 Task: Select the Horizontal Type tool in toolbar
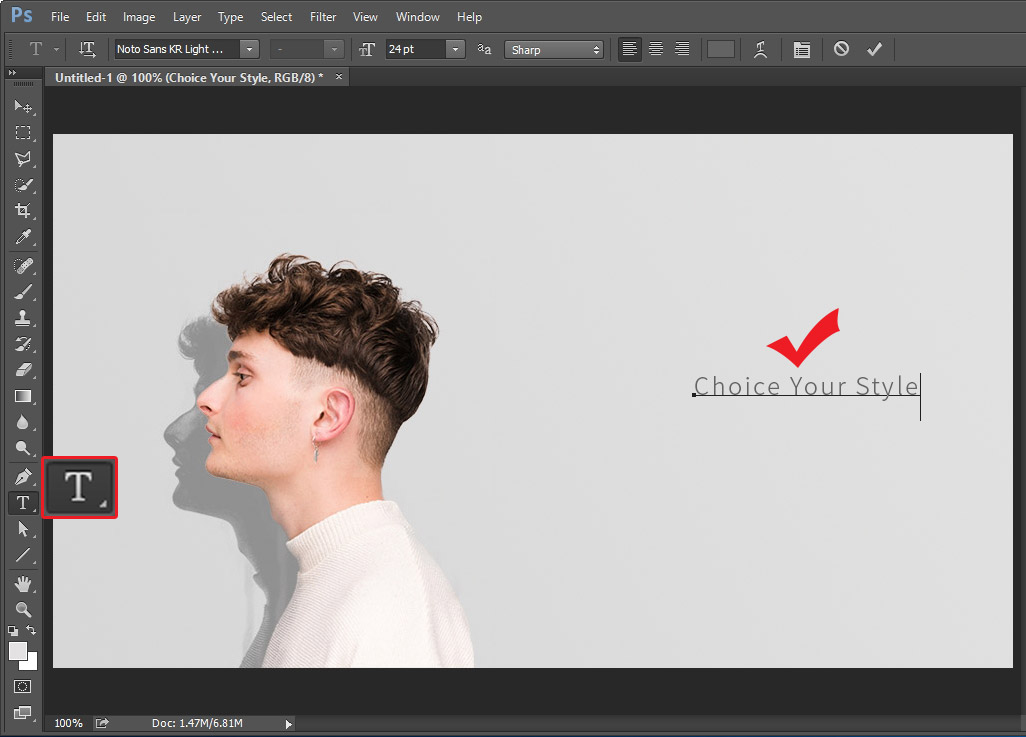tap(23, 503)
